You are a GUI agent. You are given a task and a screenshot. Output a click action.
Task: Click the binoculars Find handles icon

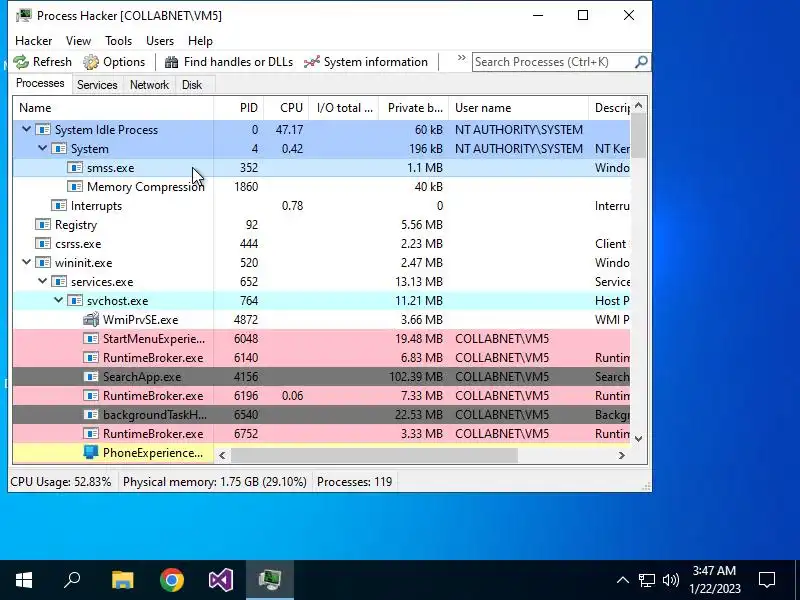[x=171, y=62]
